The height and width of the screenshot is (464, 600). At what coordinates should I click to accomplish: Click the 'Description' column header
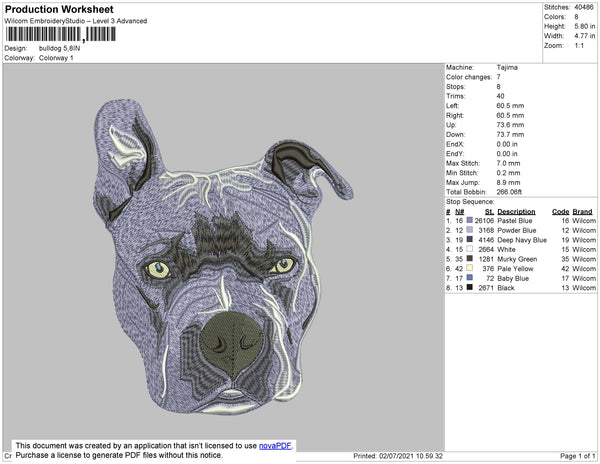[516, 212]
